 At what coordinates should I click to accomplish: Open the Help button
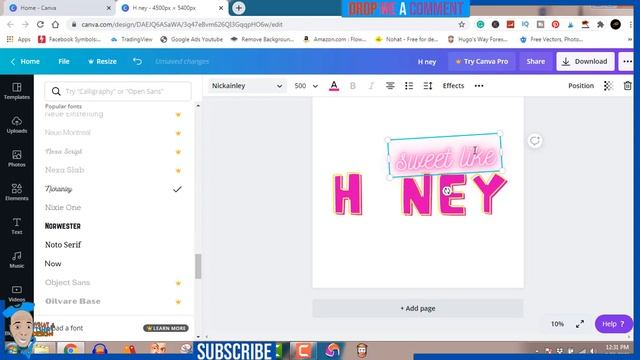click(613, 324)
